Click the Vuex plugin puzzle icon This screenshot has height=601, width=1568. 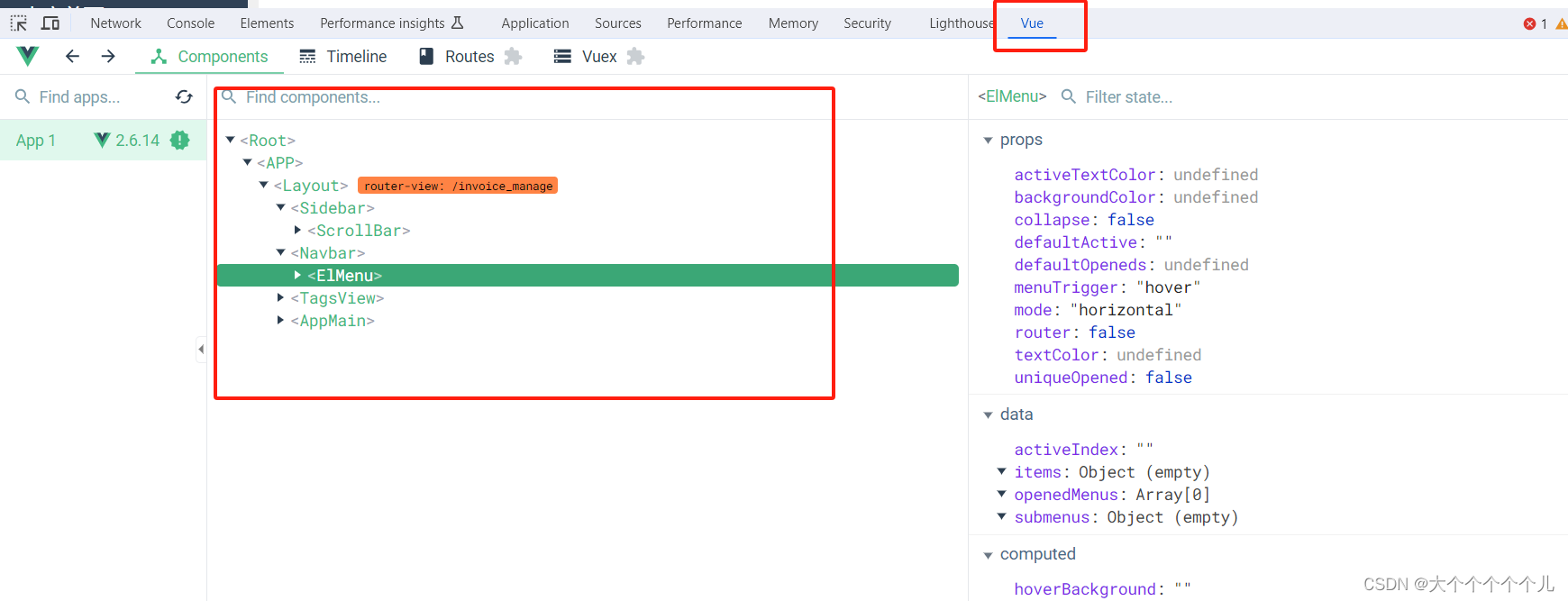point(635,57)
